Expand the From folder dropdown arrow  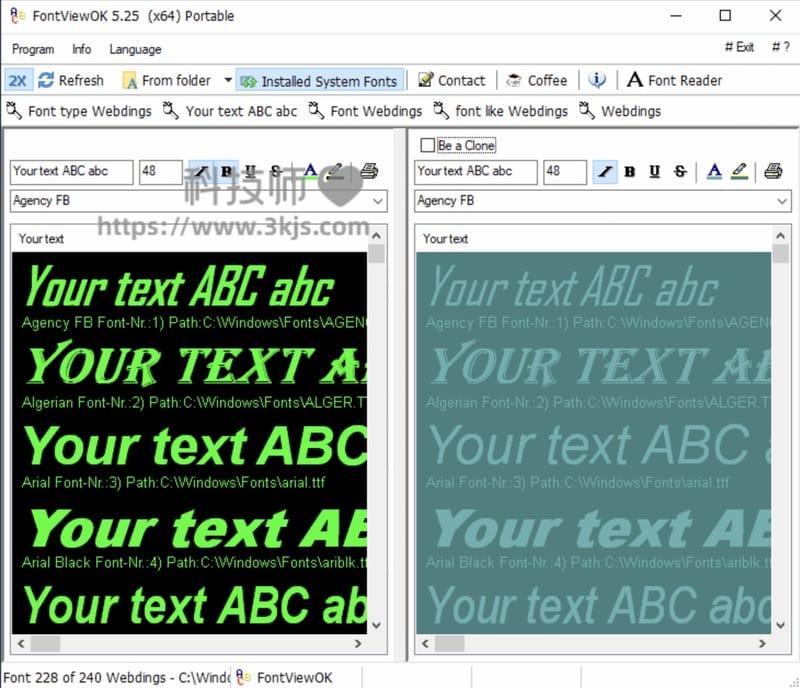228,80
